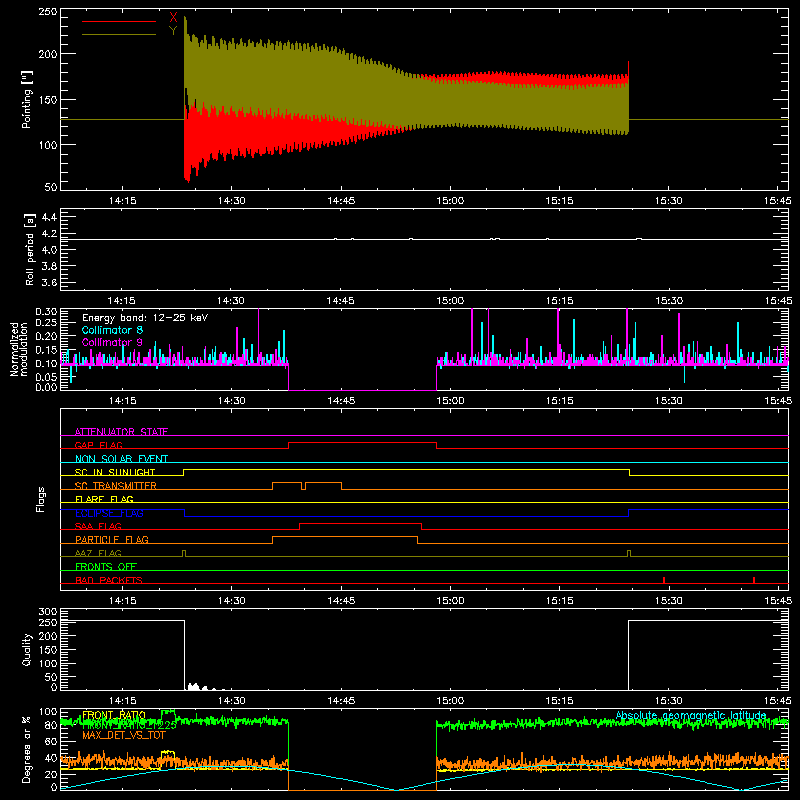The image size is (800, 800).
Task: Click the 50 tick on Pointing axis
Action: 51,187
